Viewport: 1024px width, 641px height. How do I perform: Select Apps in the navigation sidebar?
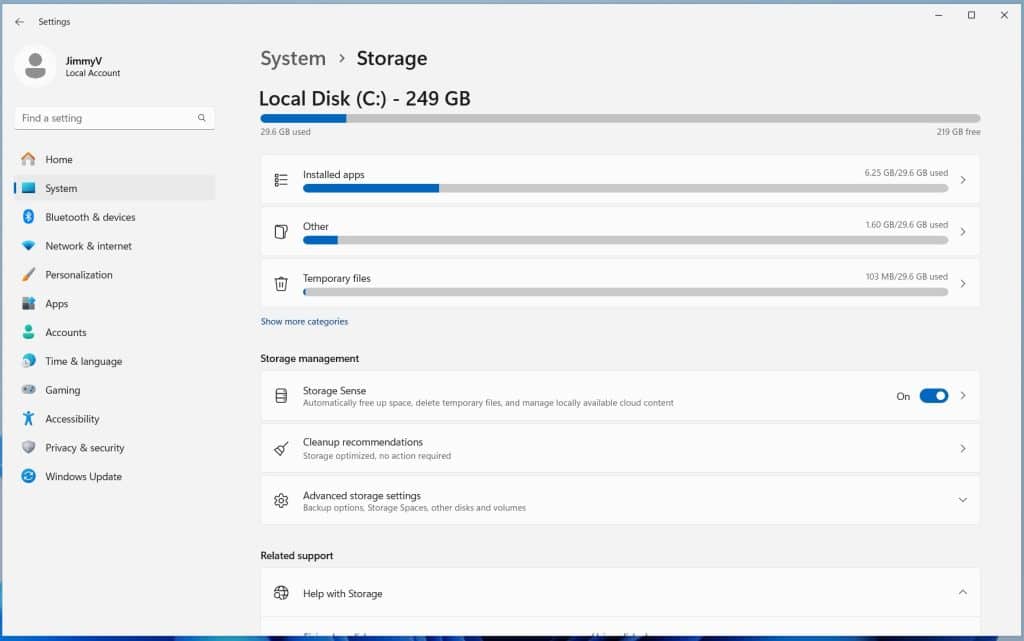pyautogui.click(x=57, y=303)
